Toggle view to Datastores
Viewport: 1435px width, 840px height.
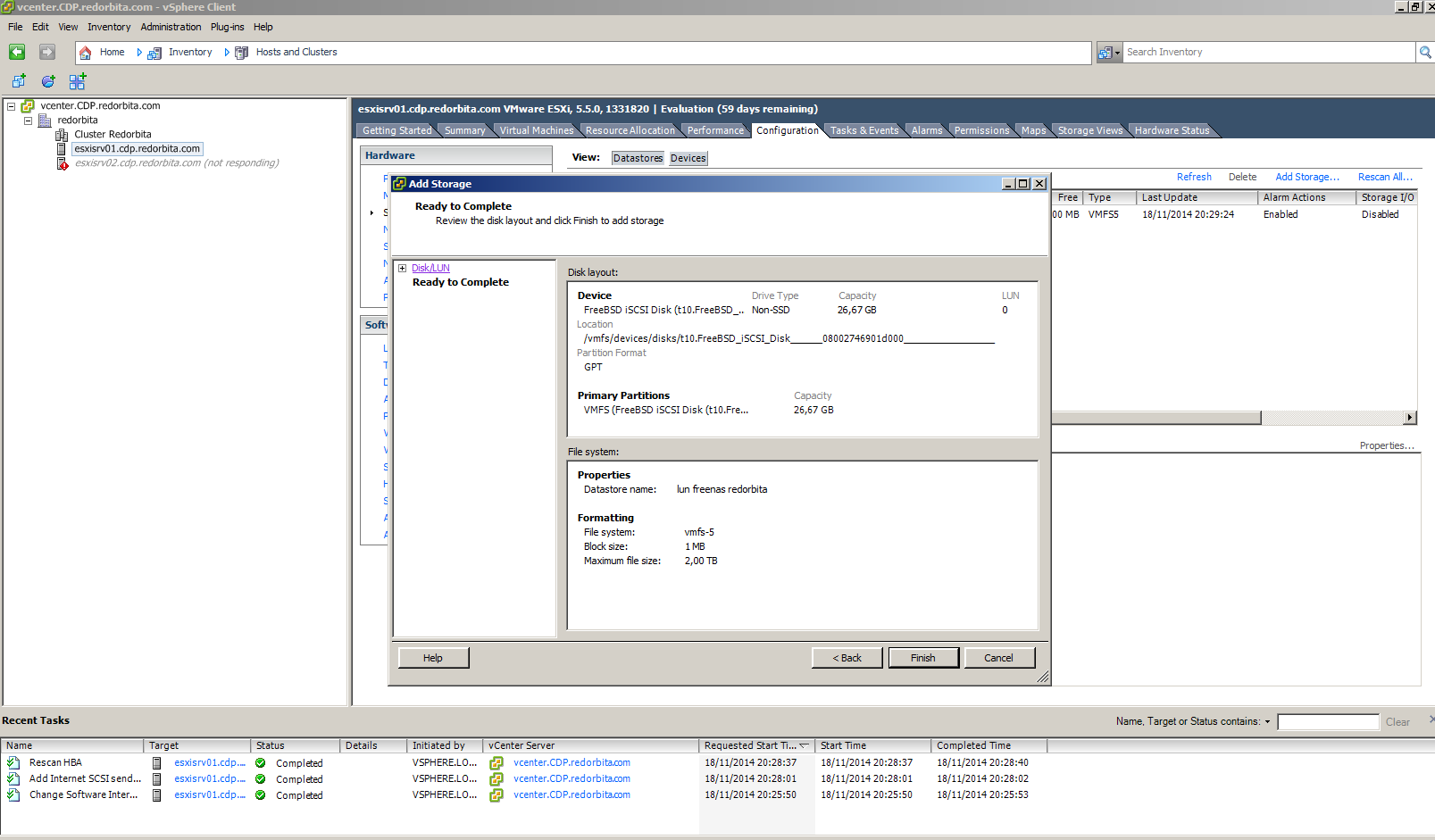tap(638, 158)
